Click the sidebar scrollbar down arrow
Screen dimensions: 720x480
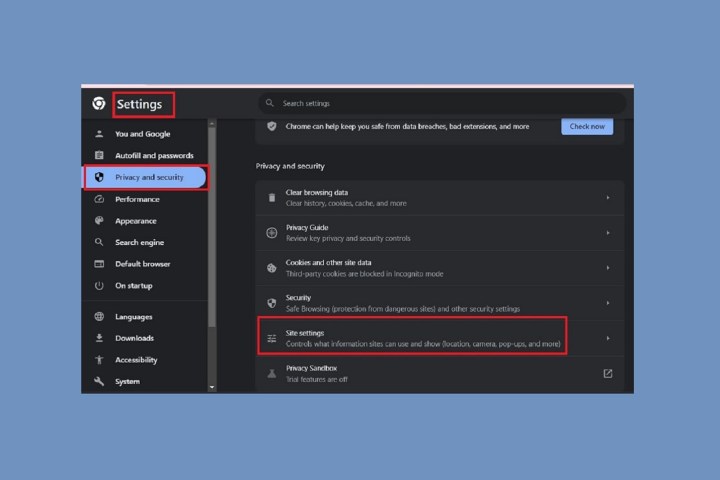[212, 387]
